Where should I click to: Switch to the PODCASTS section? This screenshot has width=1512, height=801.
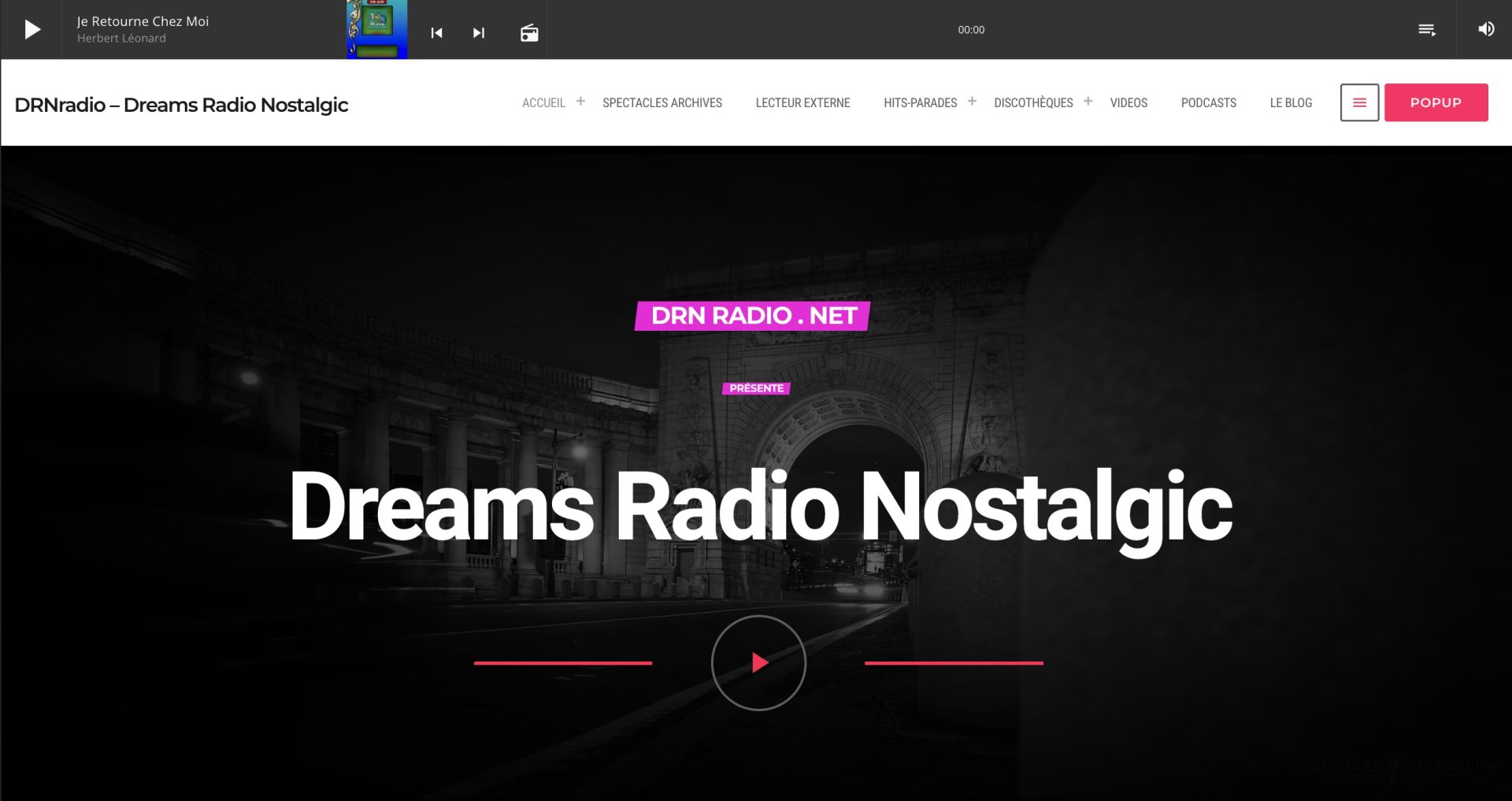coord(1208,102)
